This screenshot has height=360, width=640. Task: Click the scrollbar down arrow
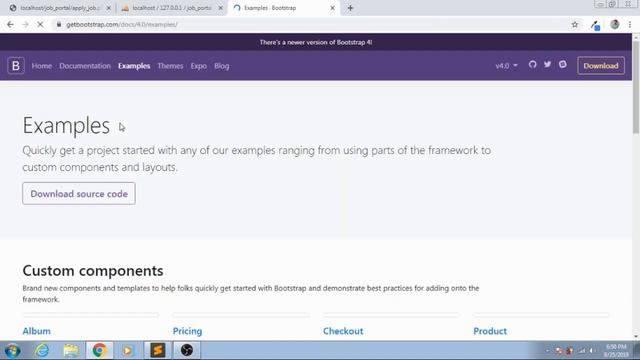[636, 337]
